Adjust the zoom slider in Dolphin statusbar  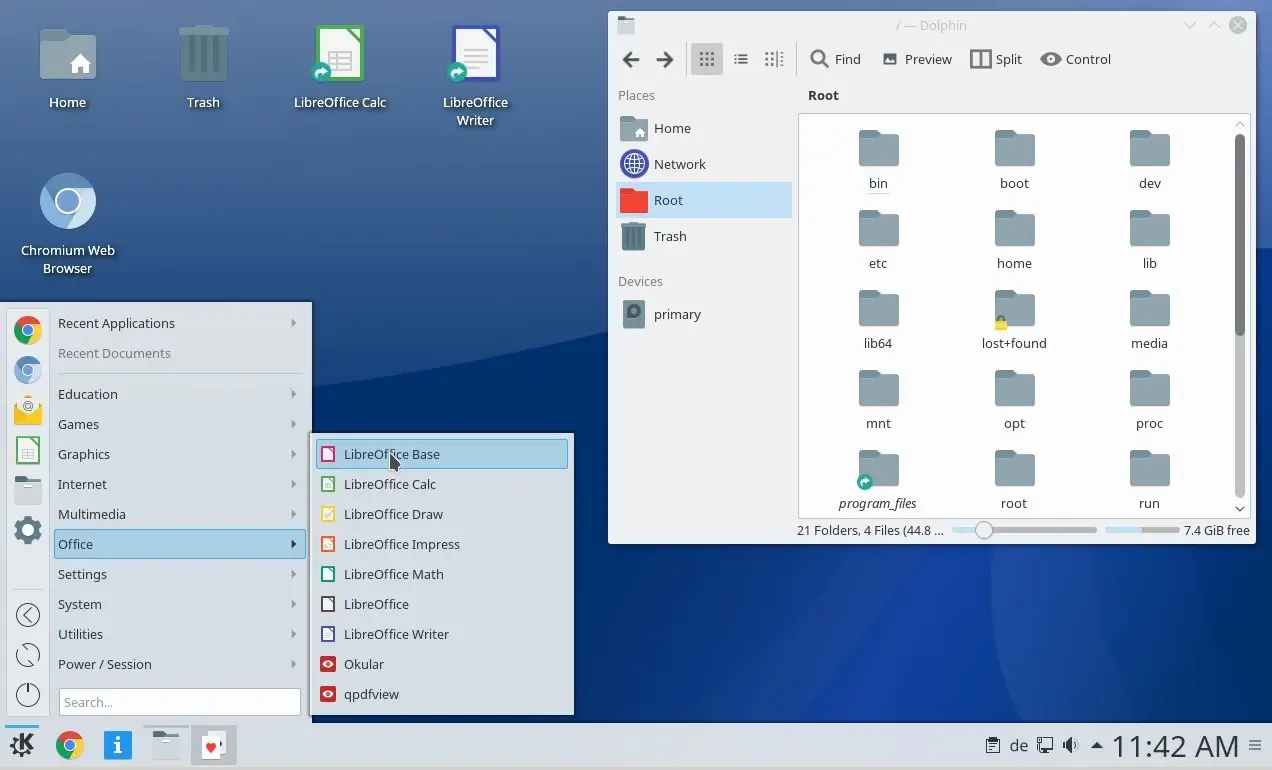(982, 530)
